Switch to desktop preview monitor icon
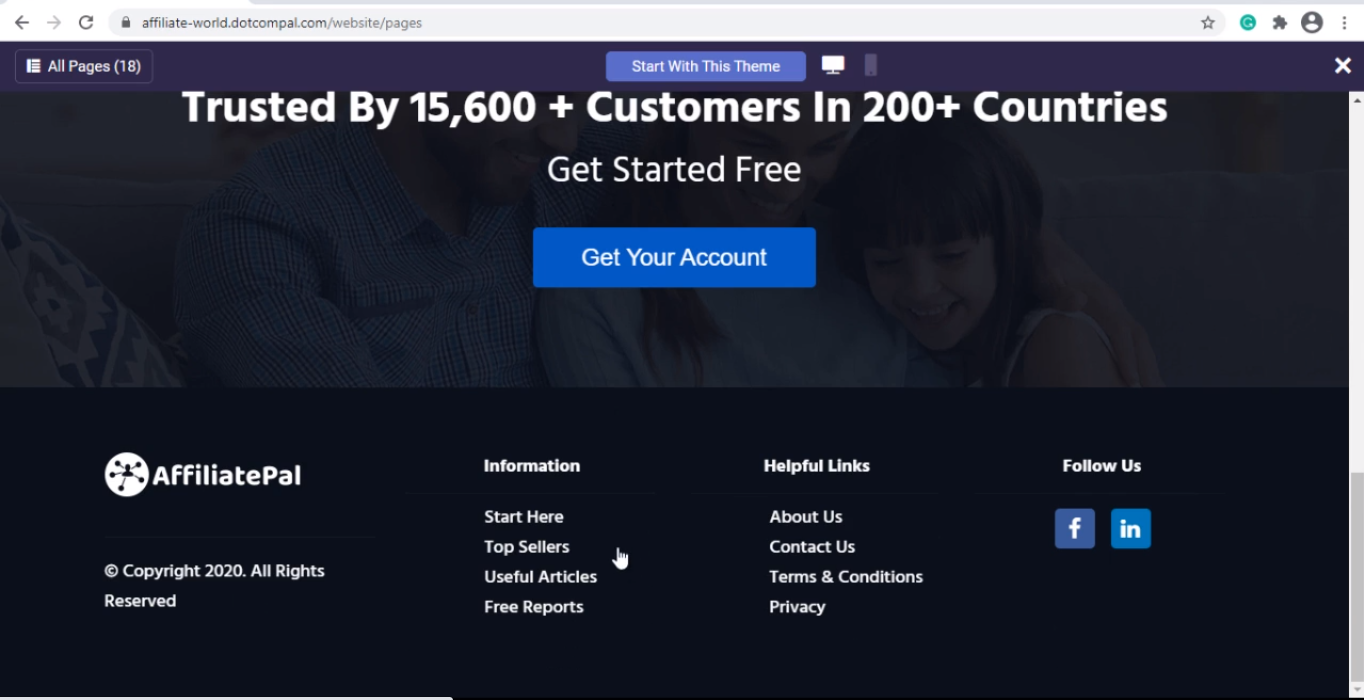The image size is (1364, 700). pyautogui.click(x=833, y=65)
